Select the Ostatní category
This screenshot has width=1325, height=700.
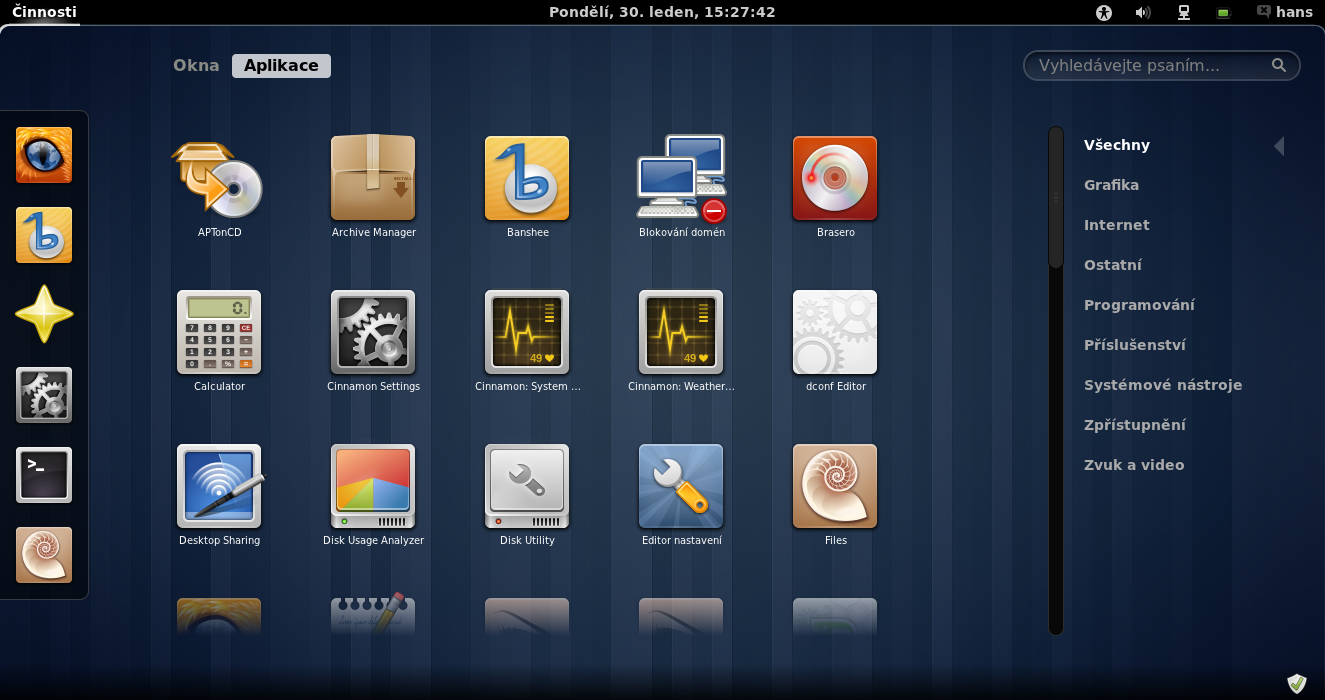(1113, 265)
